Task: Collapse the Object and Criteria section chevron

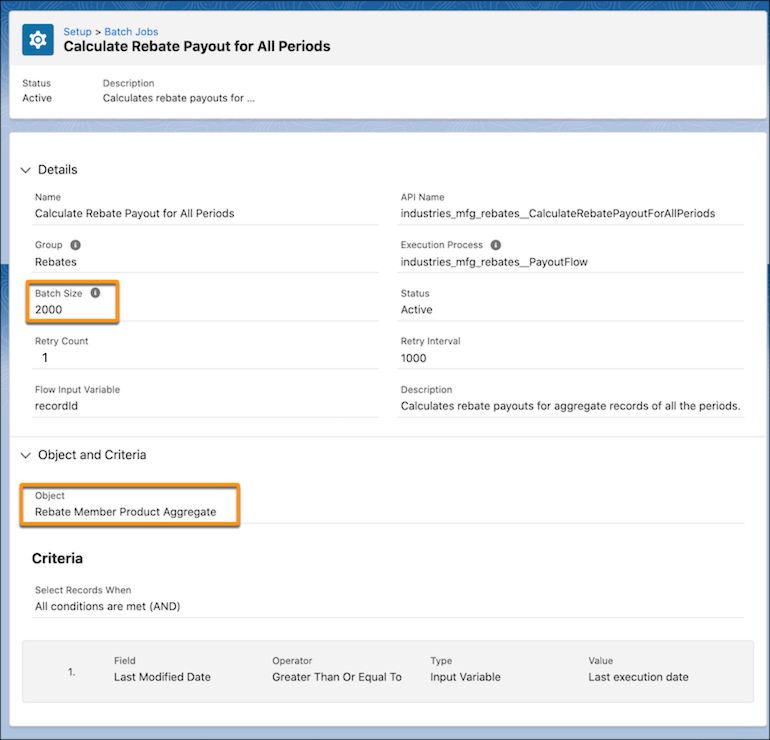Action: (x=26, y=455)
